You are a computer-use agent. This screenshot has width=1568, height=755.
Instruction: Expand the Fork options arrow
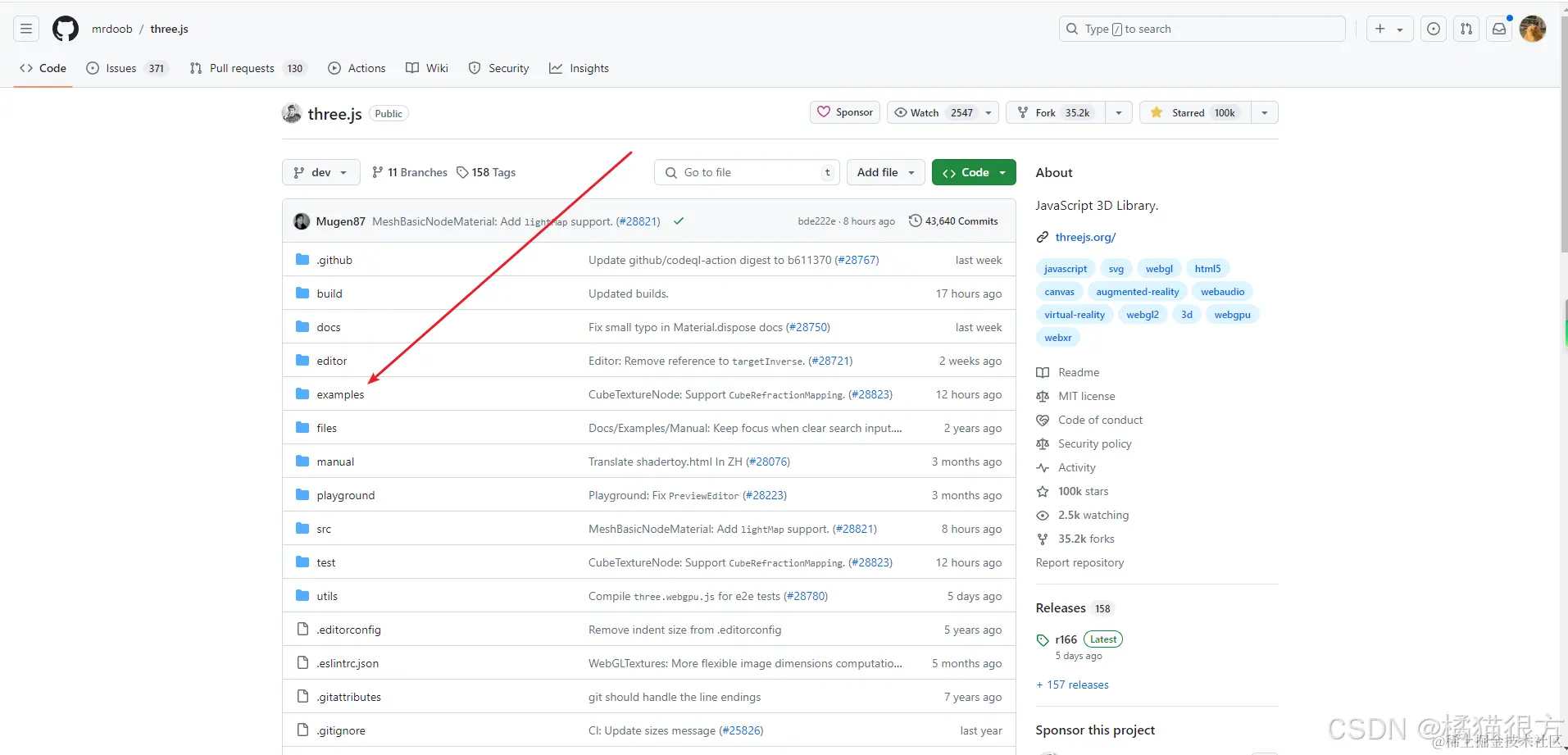click(1119, 112)
